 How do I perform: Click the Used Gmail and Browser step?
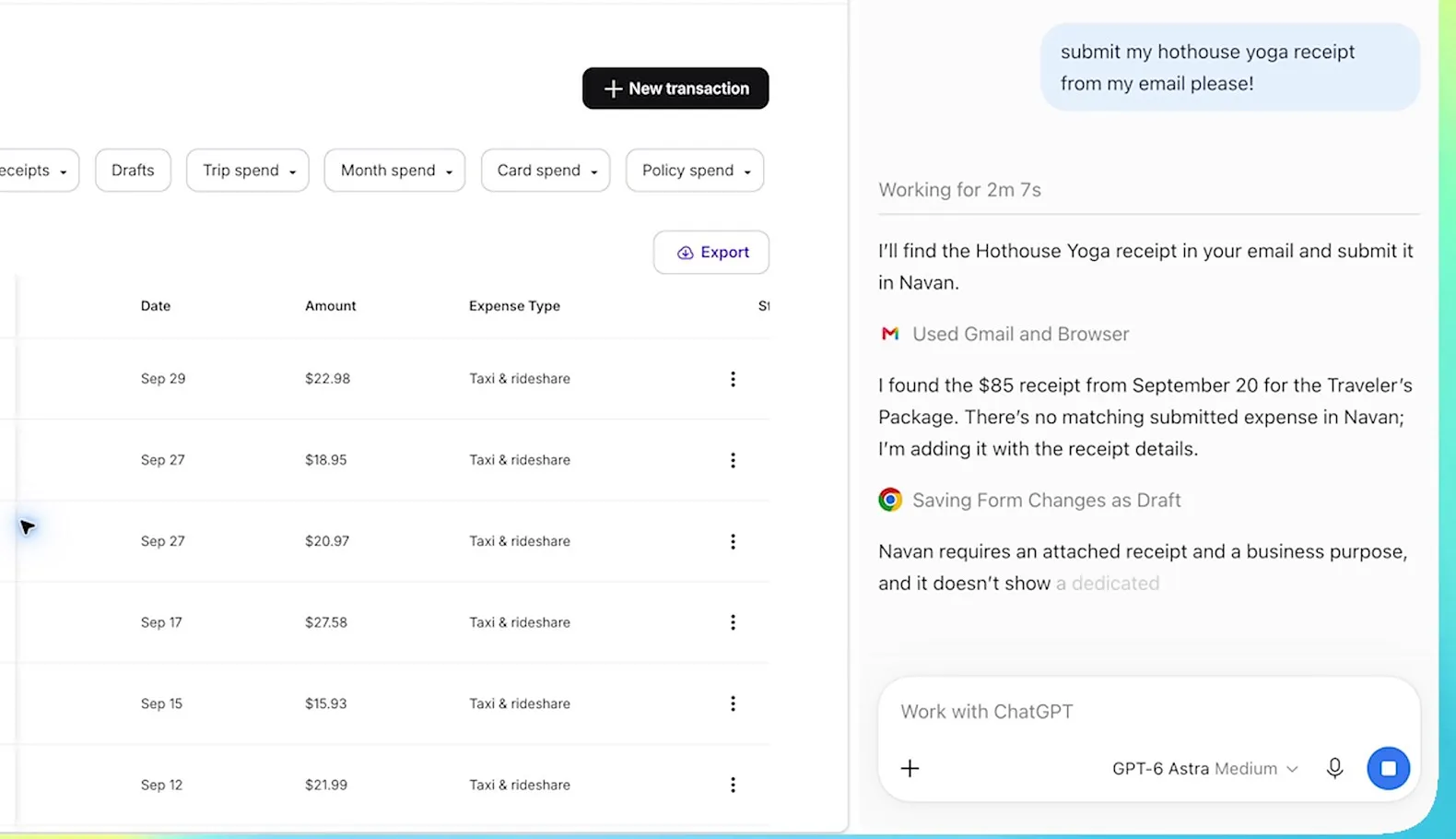coord(1020,334)
